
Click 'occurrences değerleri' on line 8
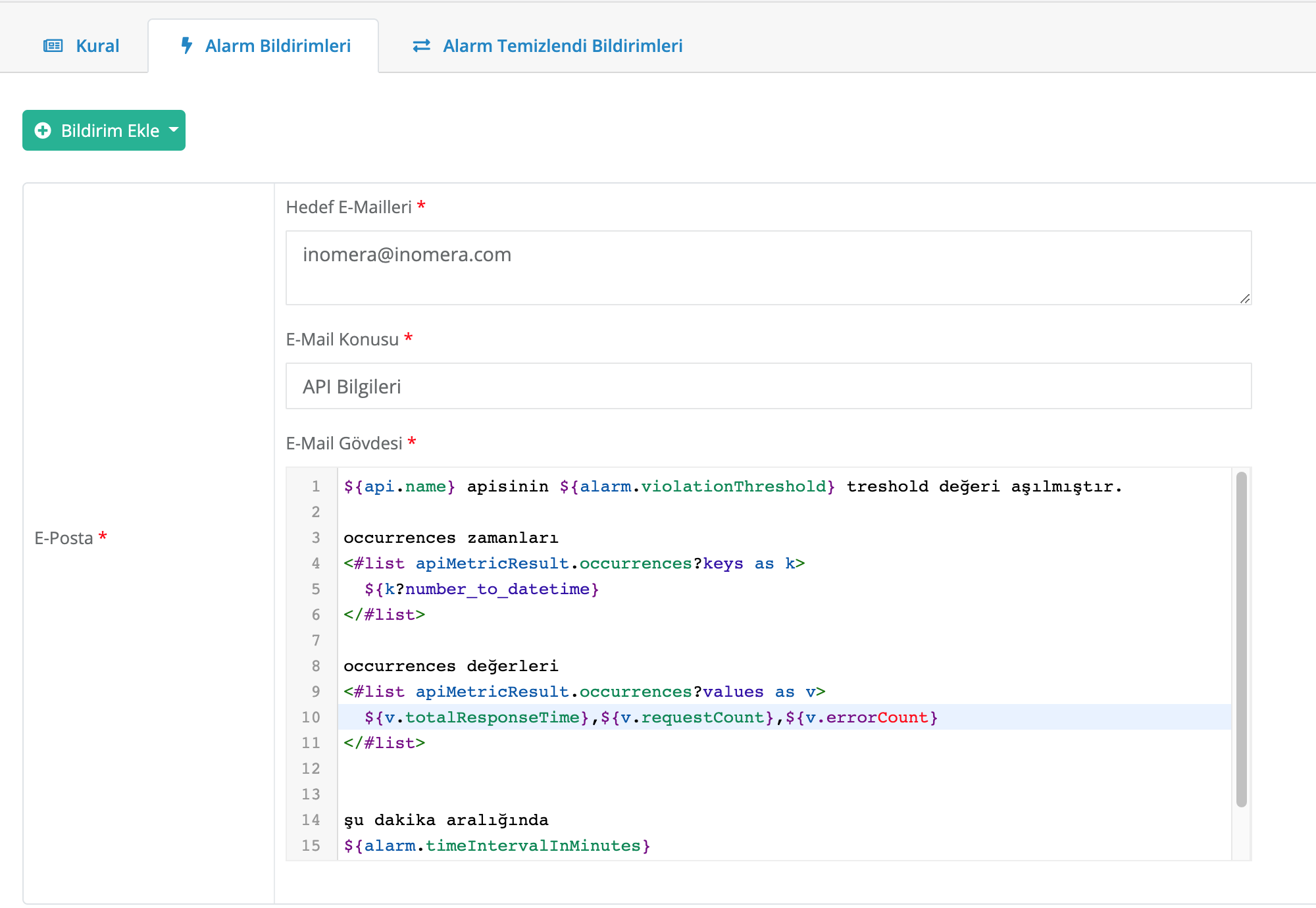click(x=451, y=666)
